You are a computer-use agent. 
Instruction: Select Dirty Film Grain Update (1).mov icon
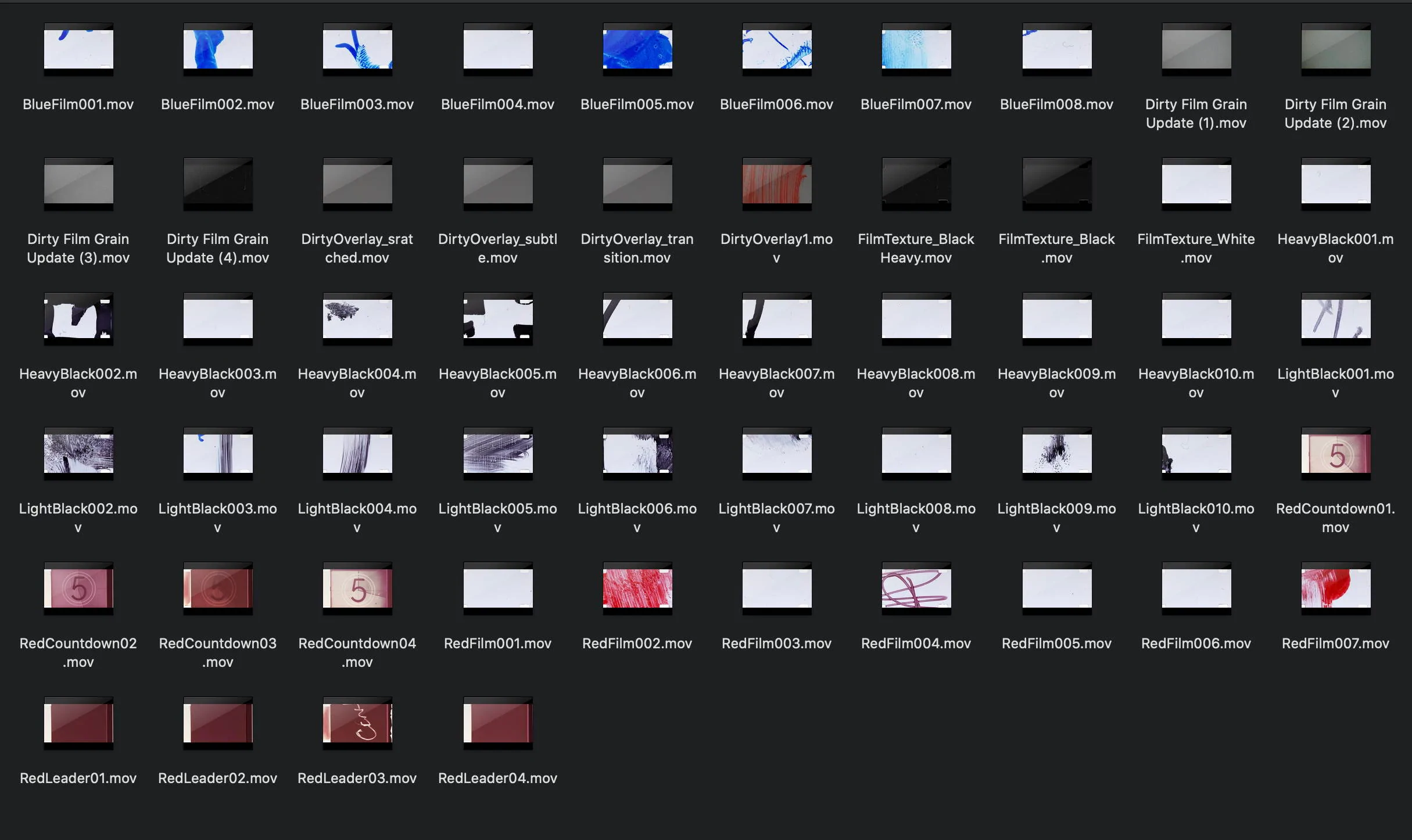(x=1196, y=49)
